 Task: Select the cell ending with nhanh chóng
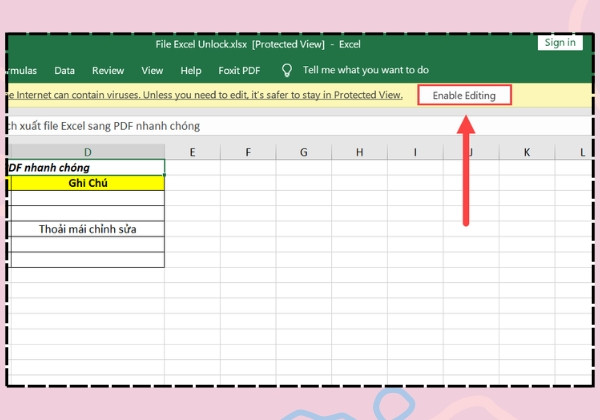pyautogui.click(x=86, y=168)
